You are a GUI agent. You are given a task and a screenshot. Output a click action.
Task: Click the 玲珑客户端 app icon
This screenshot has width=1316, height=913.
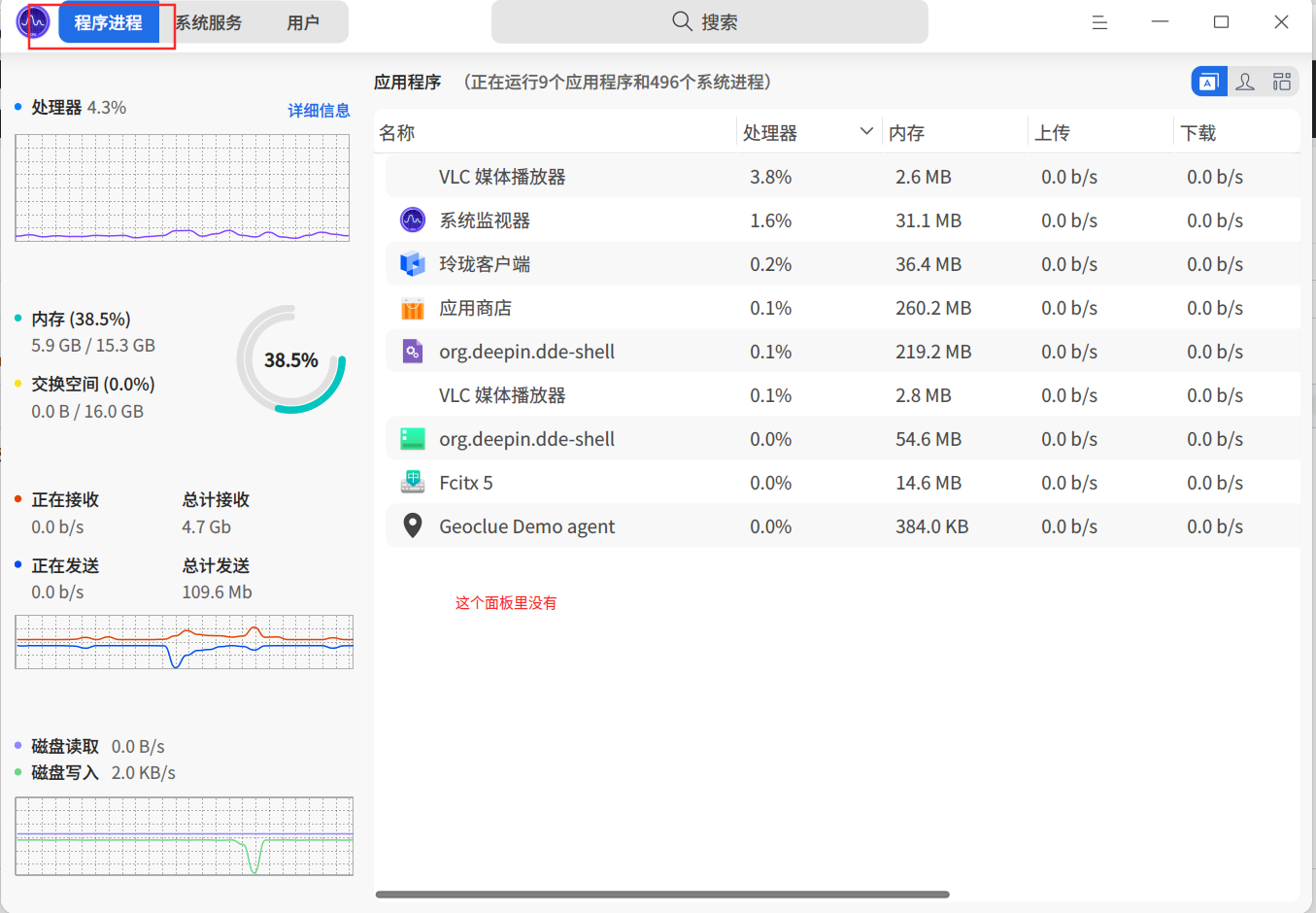[413, 264]
